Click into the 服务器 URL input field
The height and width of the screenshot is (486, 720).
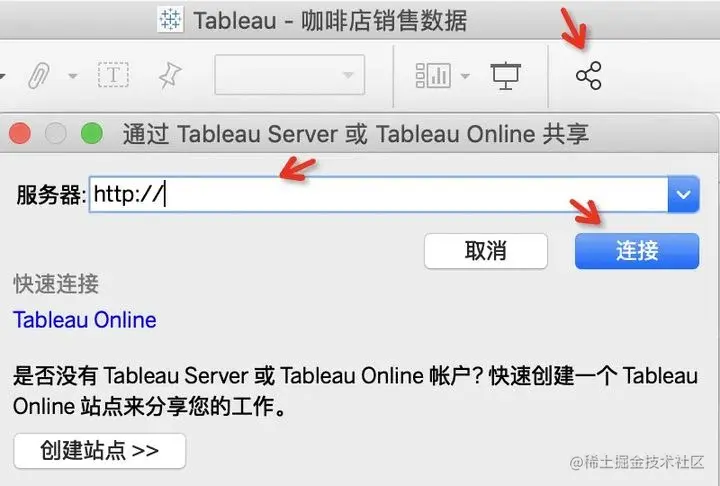point(378,194)
